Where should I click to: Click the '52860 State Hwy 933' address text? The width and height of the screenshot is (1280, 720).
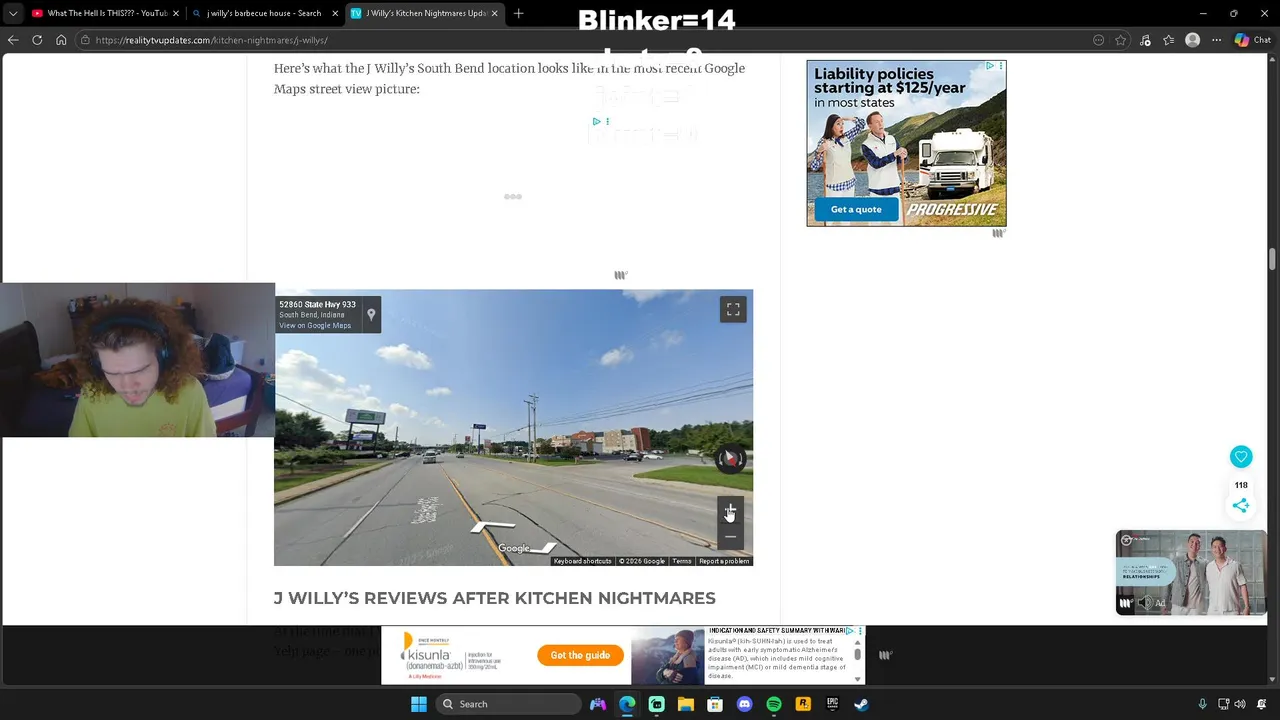[x=317, y=305]
